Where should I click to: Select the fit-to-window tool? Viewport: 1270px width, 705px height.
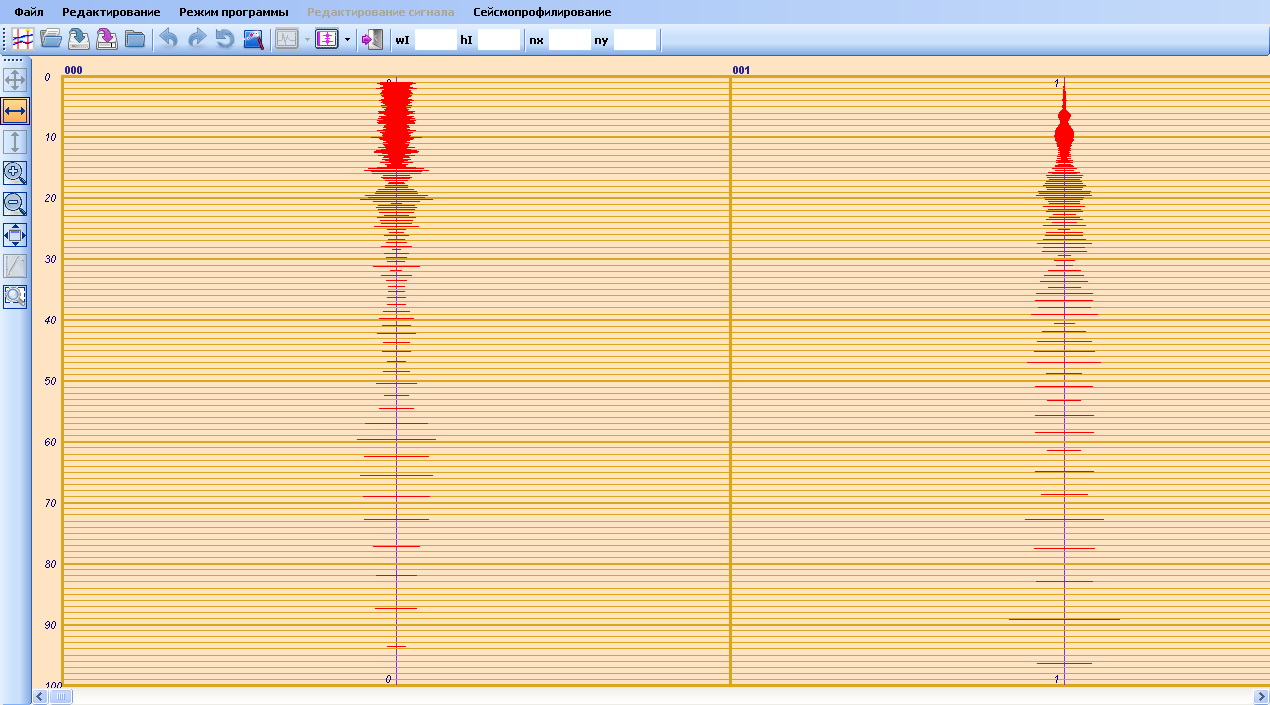[x=15, y=235]
